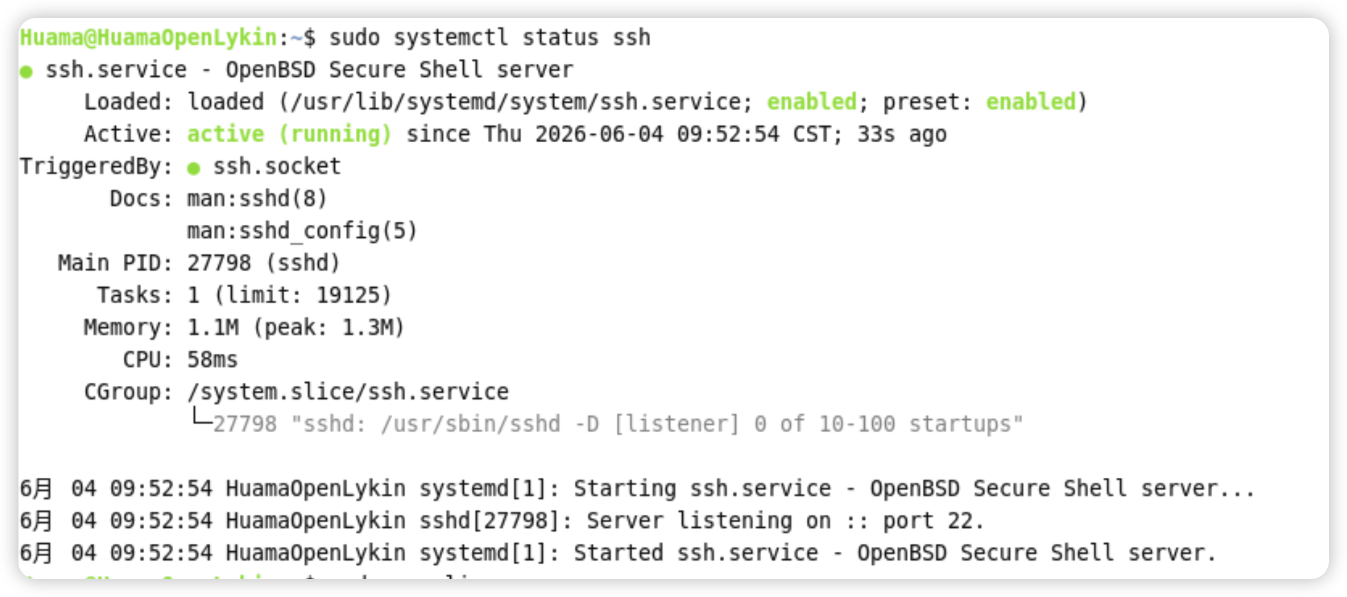Click the Main PID value 27798 (sshd)

point(264,263)
